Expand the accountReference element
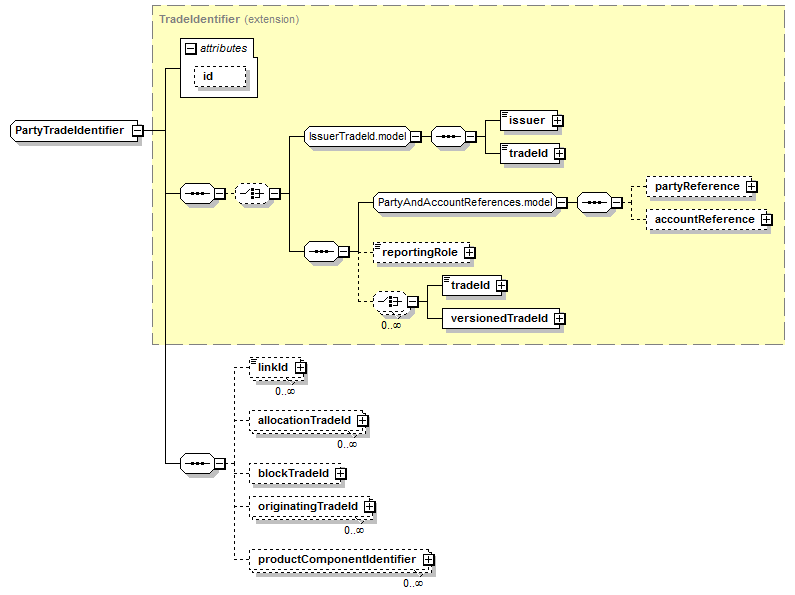Viewport: 795px width, 595px height. [767, 219]
